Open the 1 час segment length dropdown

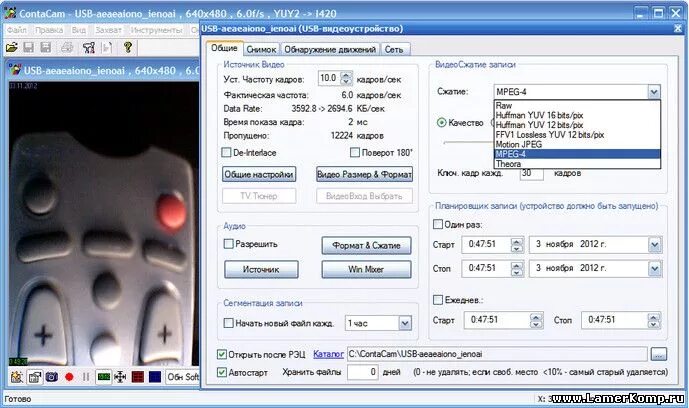405,324
